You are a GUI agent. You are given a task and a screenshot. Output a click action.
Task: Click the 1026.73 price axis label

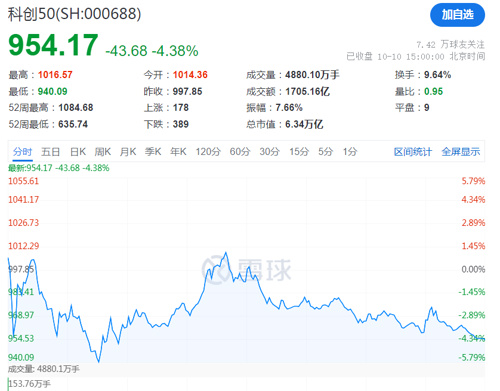(x=23, y=223)
